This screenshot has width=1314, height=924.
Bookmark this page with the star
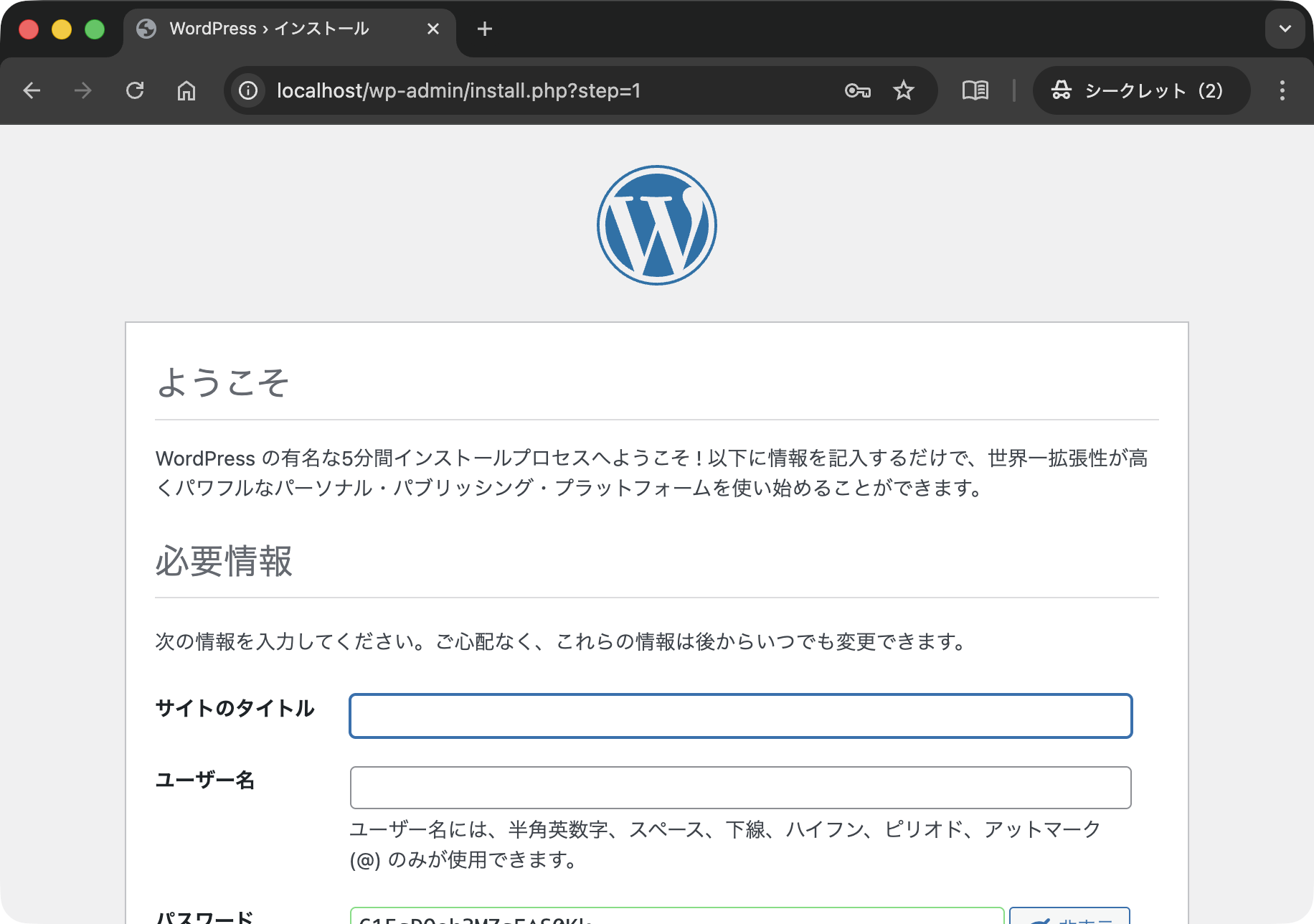(904, 90)
